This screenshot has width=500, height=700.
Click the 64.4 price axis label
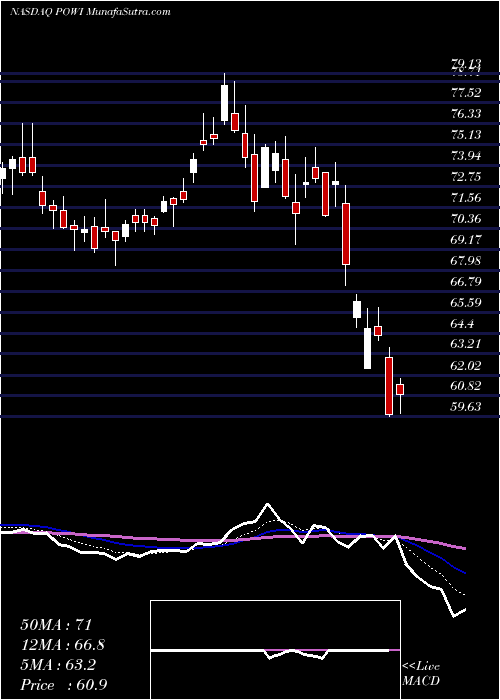click(x=463, y=324)
